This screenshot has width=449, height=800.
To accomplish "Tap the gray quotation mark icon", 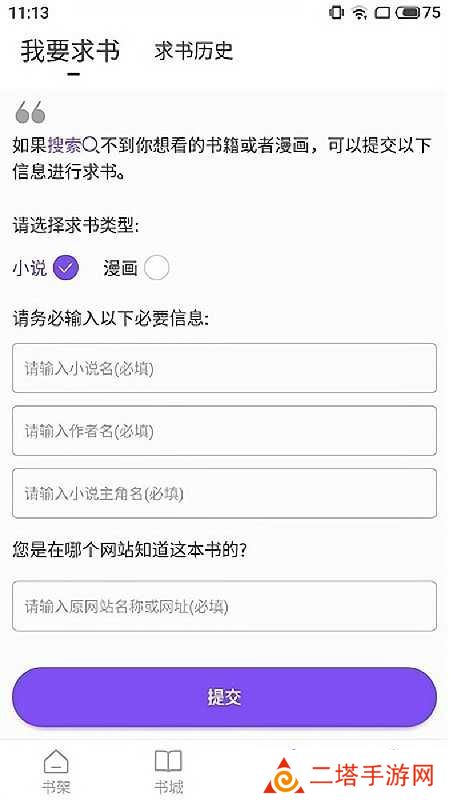I will point(31,112).
